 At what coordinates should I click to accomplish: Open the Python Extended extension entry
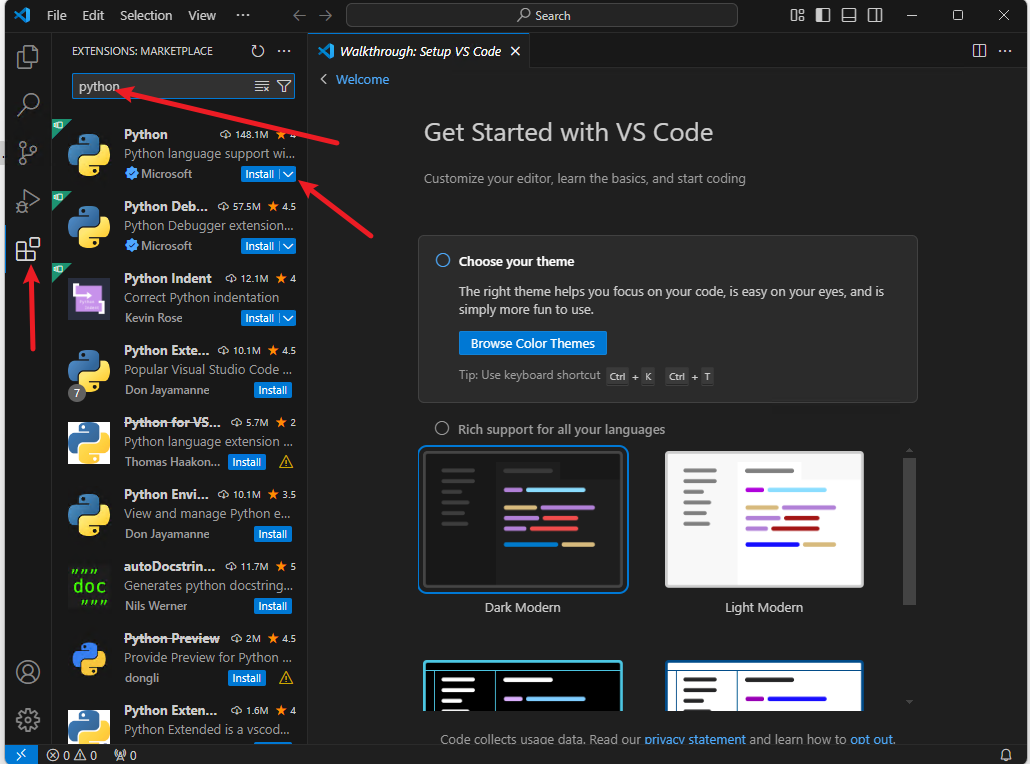click(x=179, y=723)
